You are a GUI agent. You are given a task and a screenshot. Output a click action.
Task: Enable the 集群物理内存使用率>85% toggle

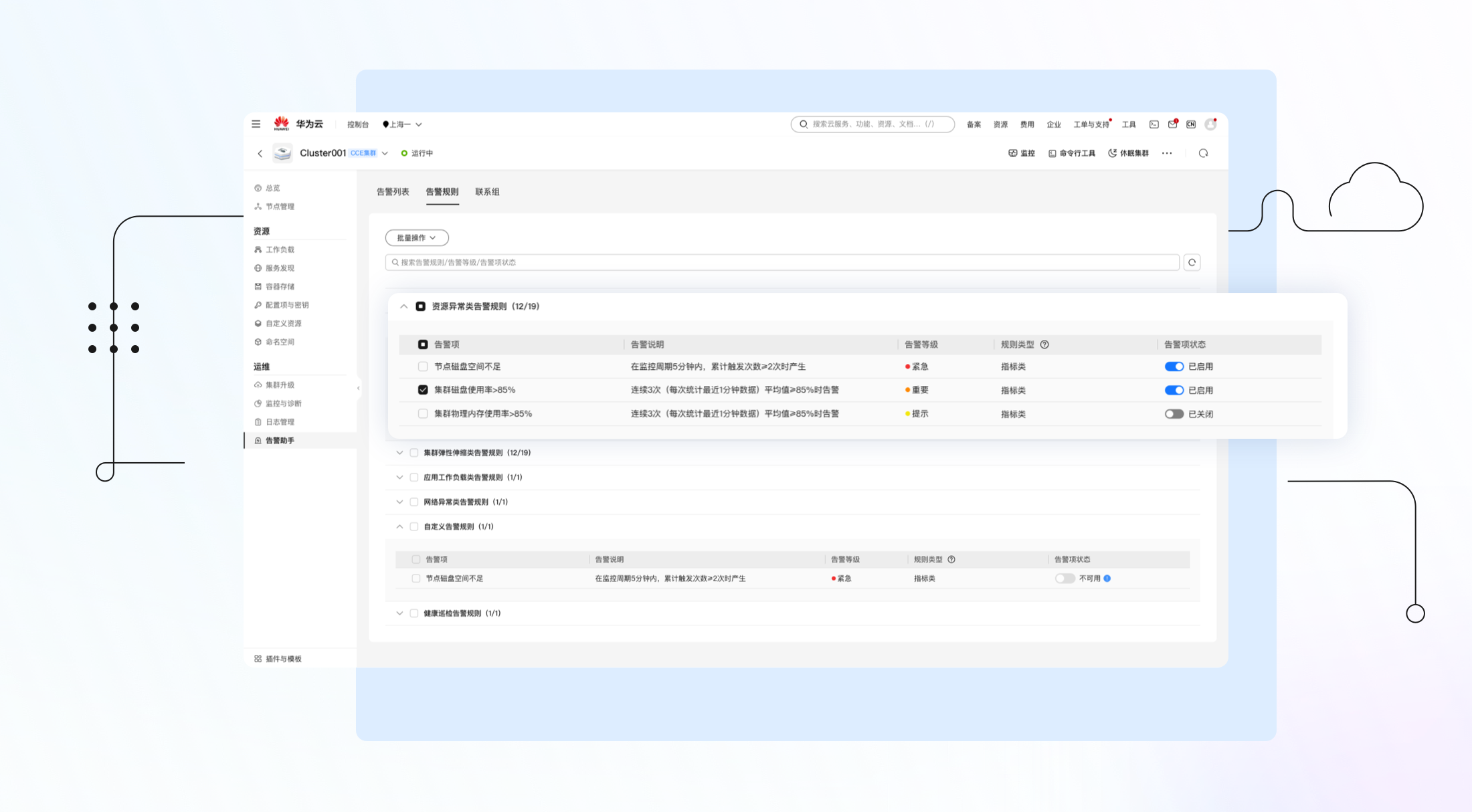pos(1174,414)
